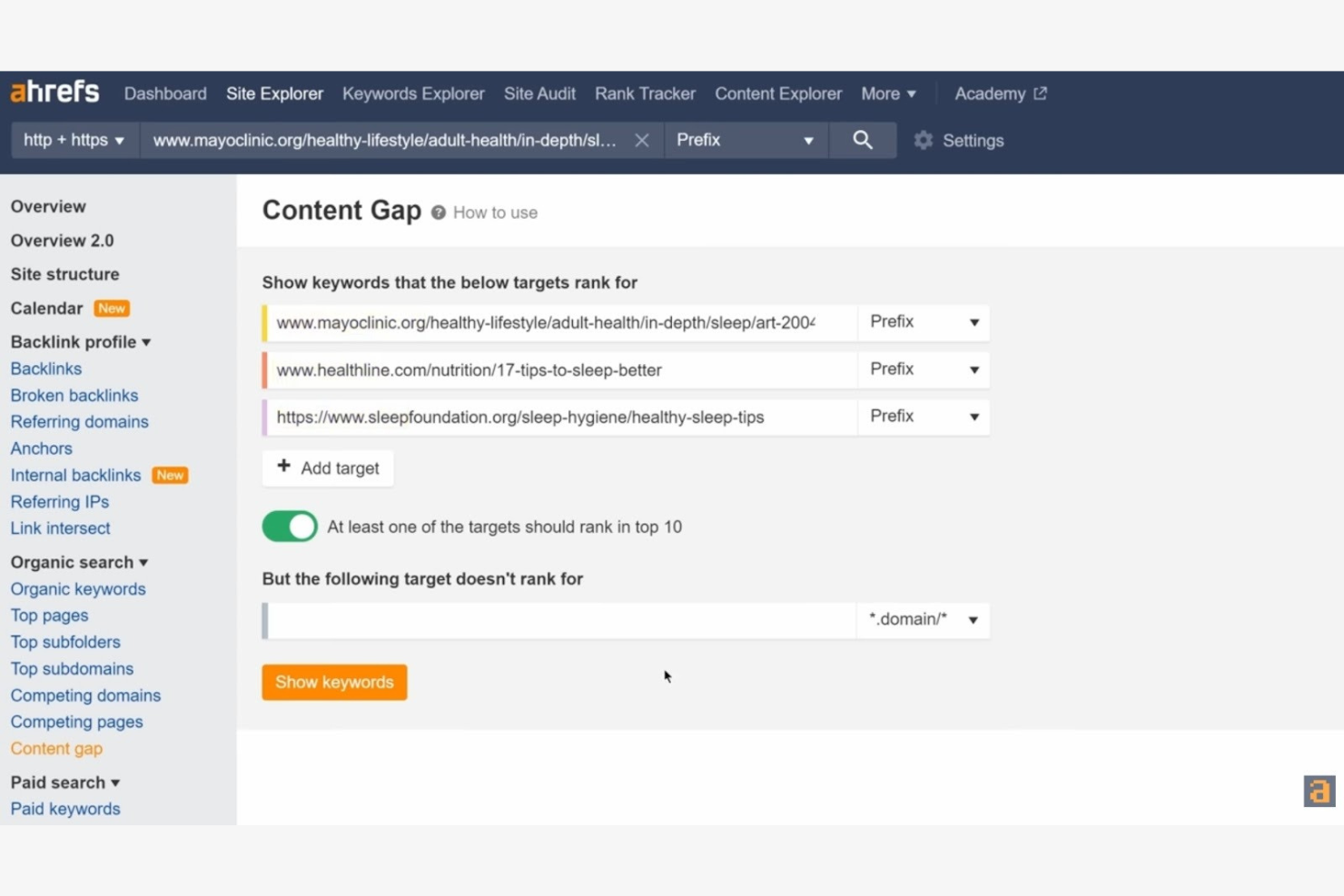Open Organic keywords report
Screen dimensions: 1344x896
[78, 588]
